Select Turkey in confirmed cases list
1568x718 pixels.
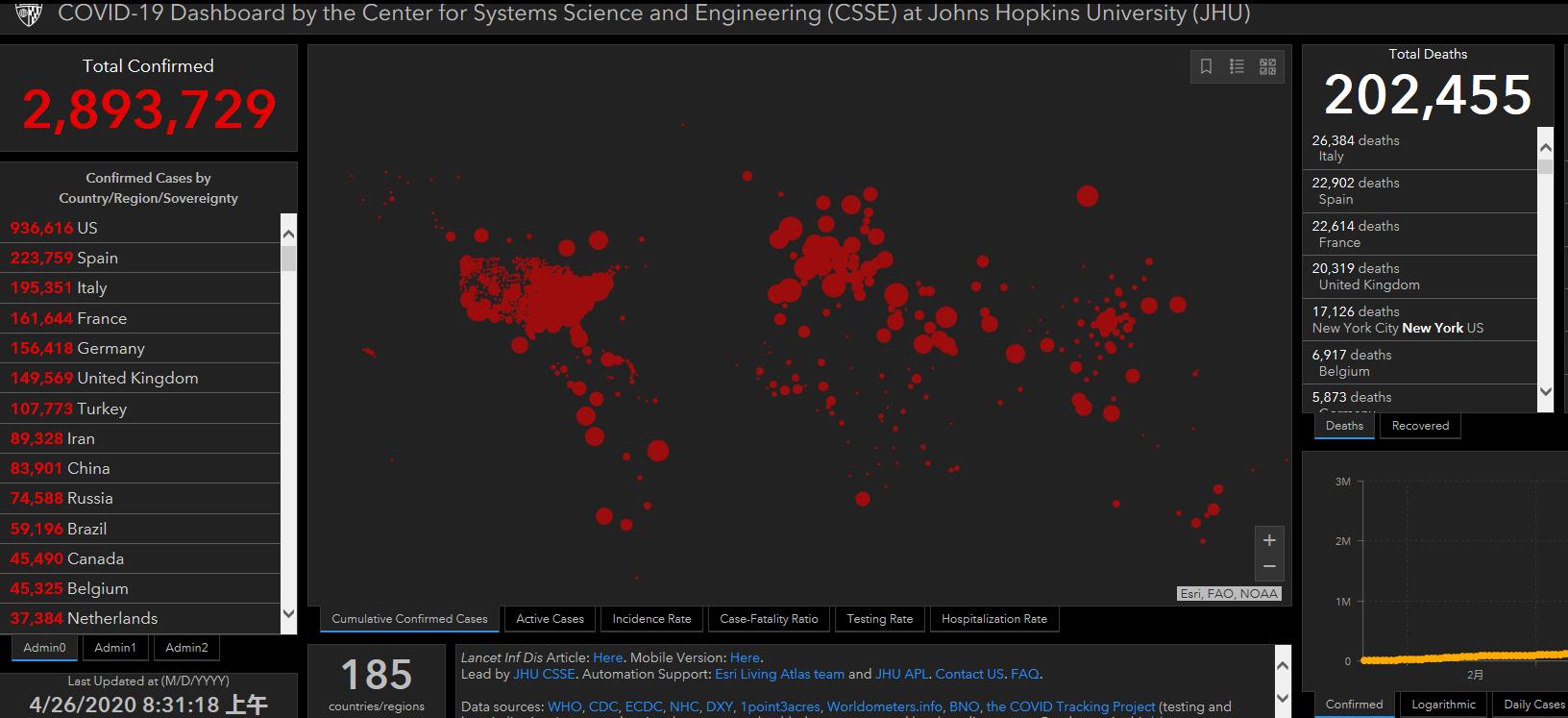coord(140,409)
